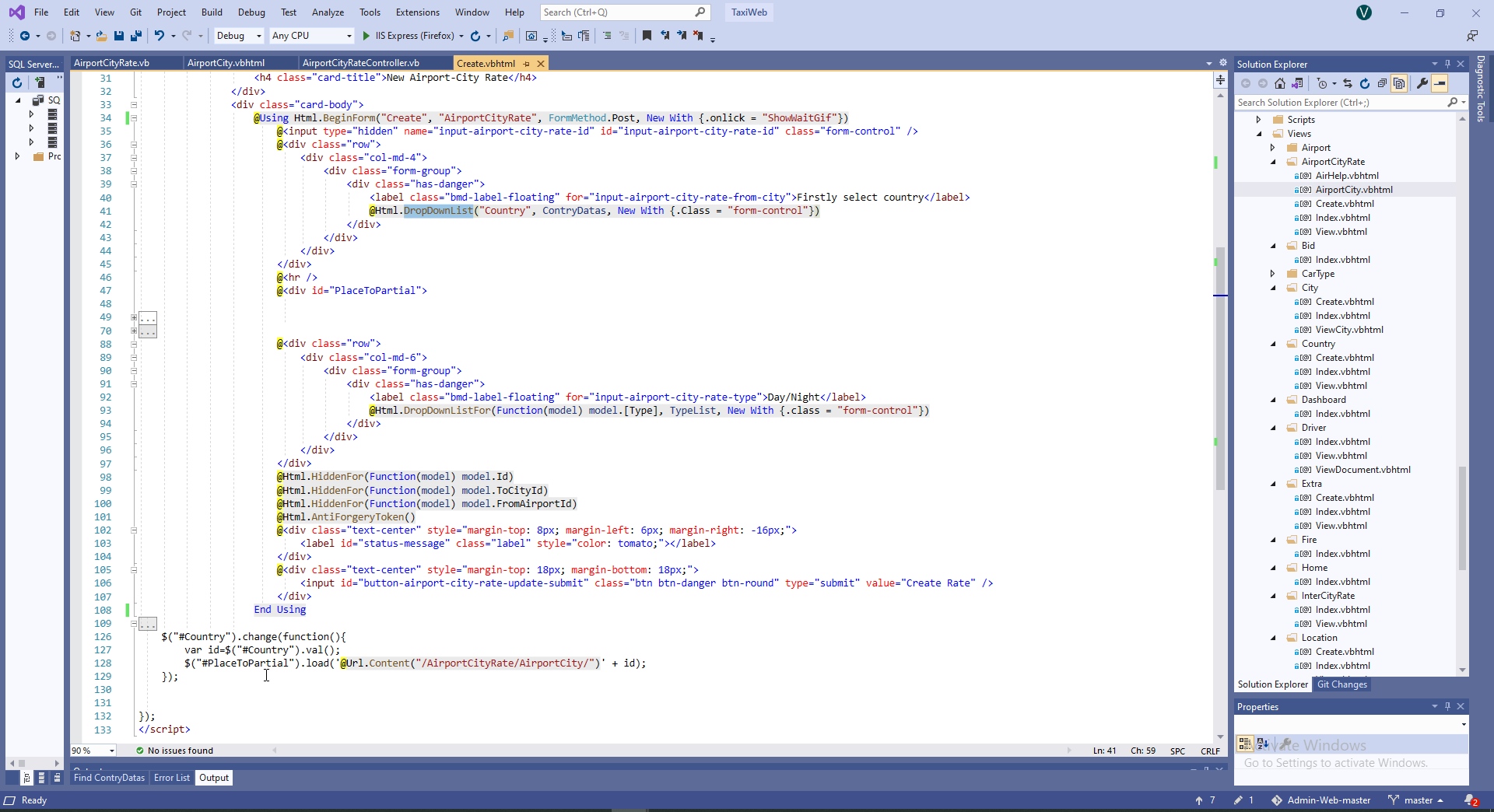Click the split editor icon above scrollbar
Viewport: 1494px width, 812px height.
tap(1220, 80)
